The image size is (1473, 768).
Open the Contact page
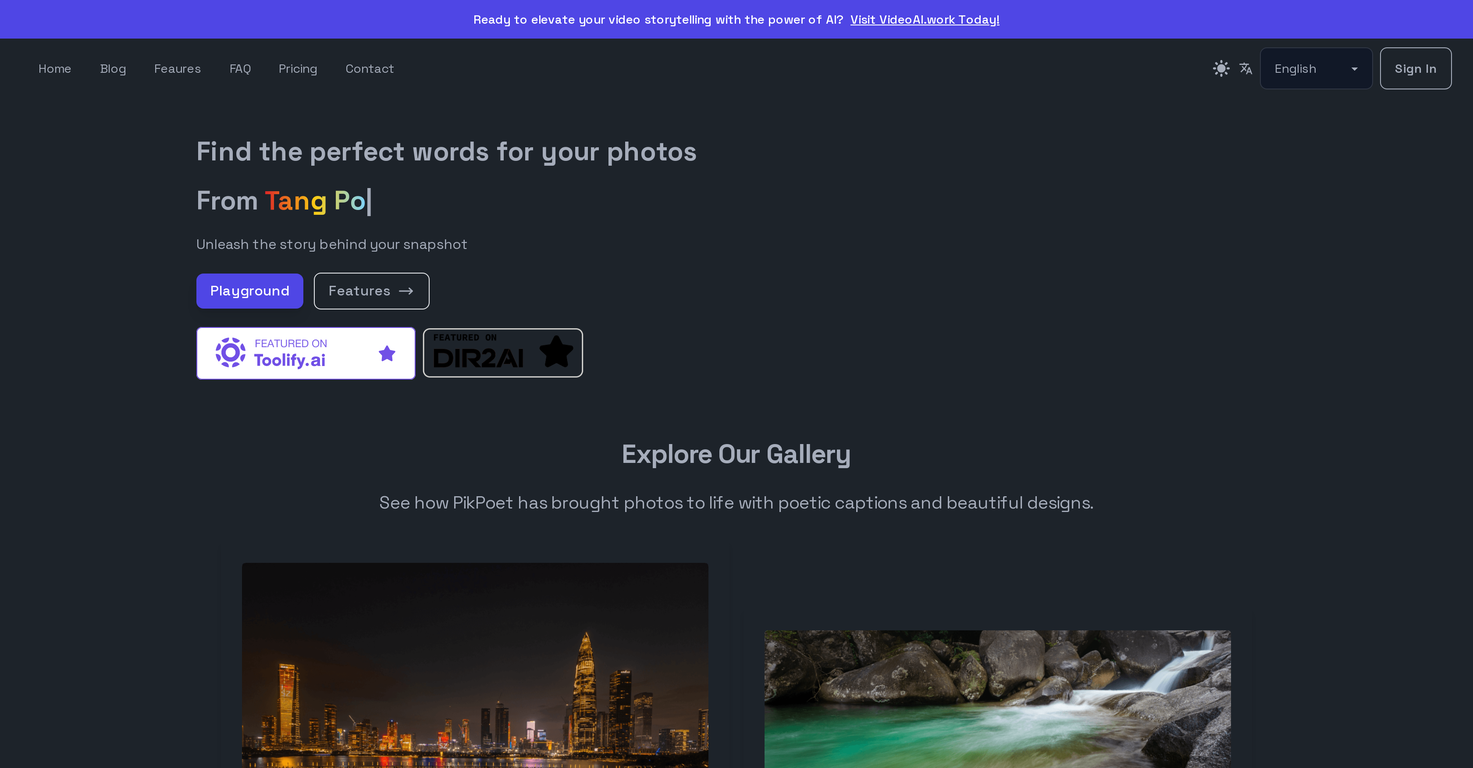click(x=369, y=68)
